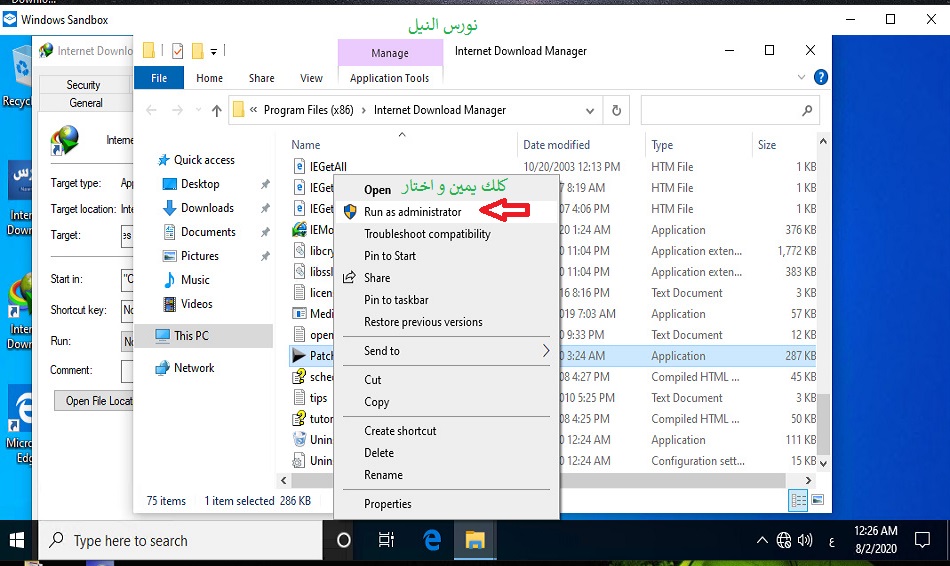
Task: Click the volume speaker tray icon
Action: (805, 541)
